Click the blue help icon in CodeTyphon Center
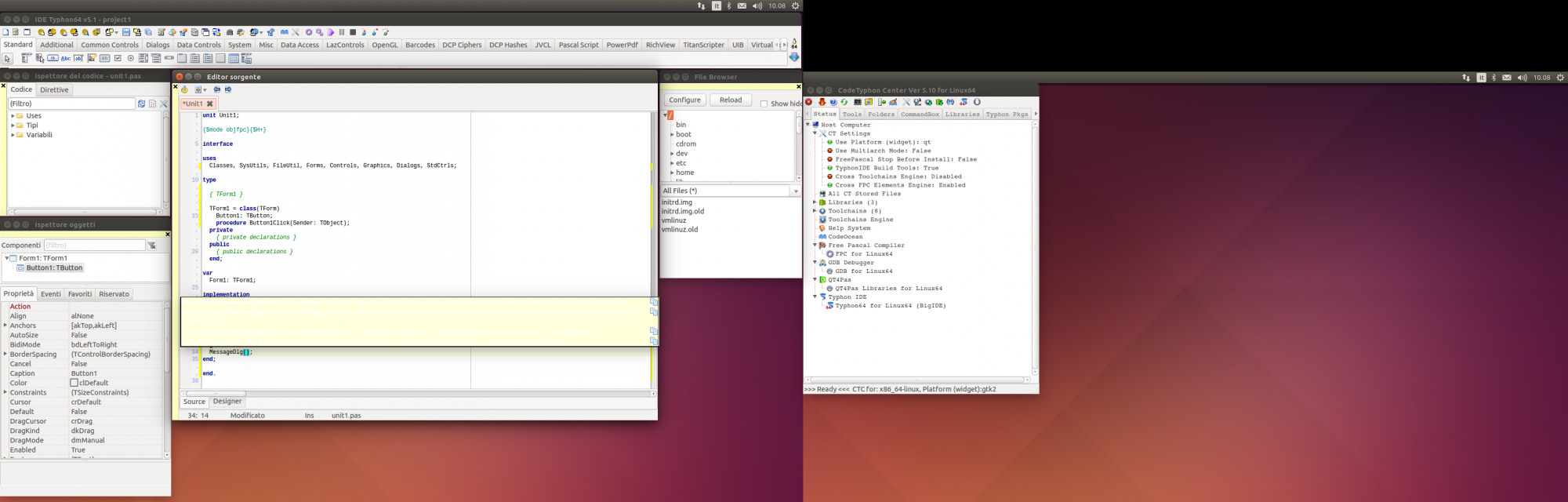 point(833,102)
